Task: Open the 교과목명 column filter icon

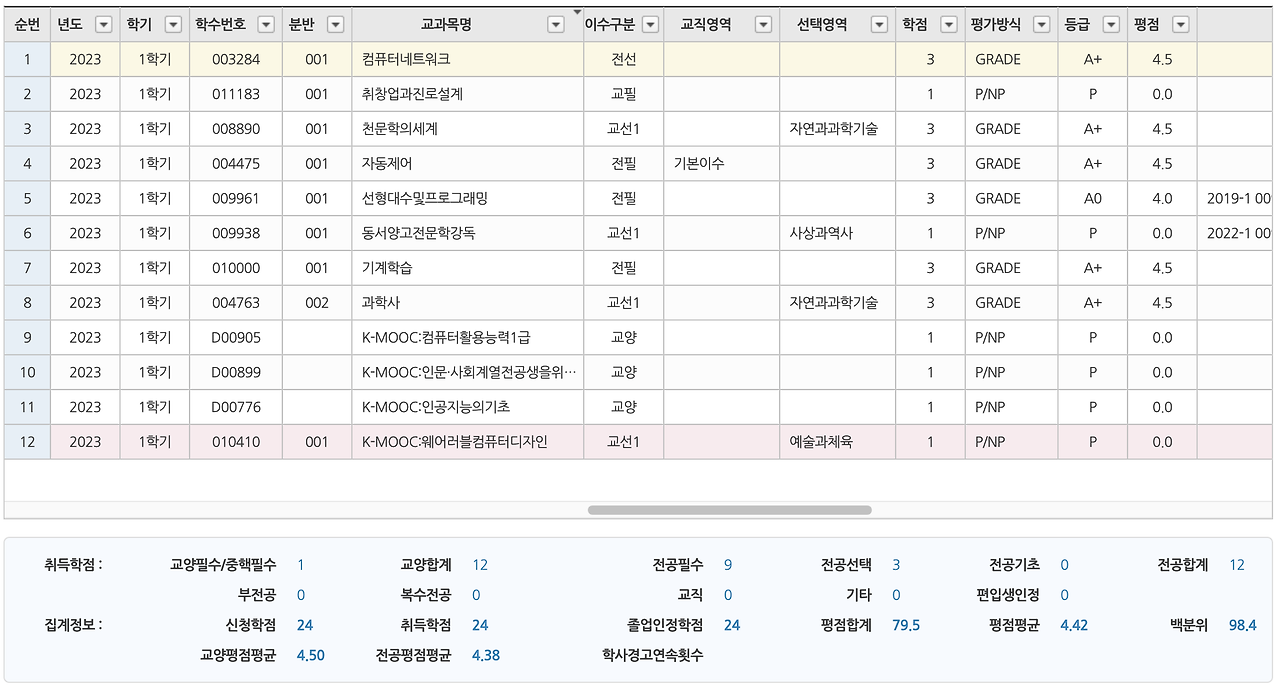Action: coord(556,24)
